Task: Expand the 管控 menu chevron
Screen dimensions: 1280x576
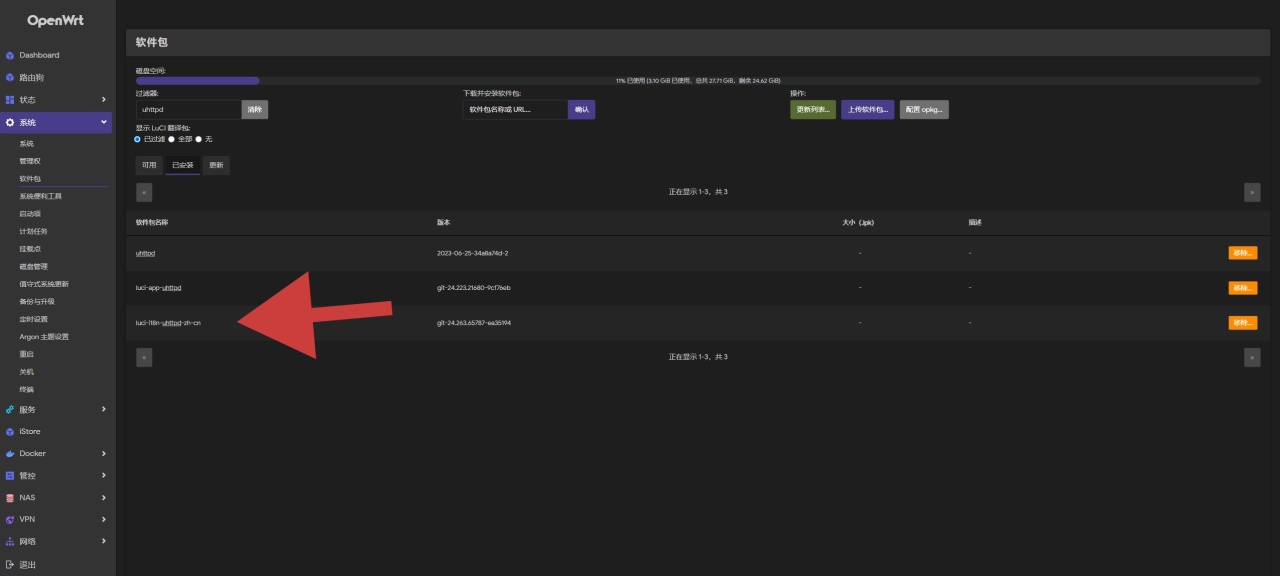Action: tap(104, 475)
